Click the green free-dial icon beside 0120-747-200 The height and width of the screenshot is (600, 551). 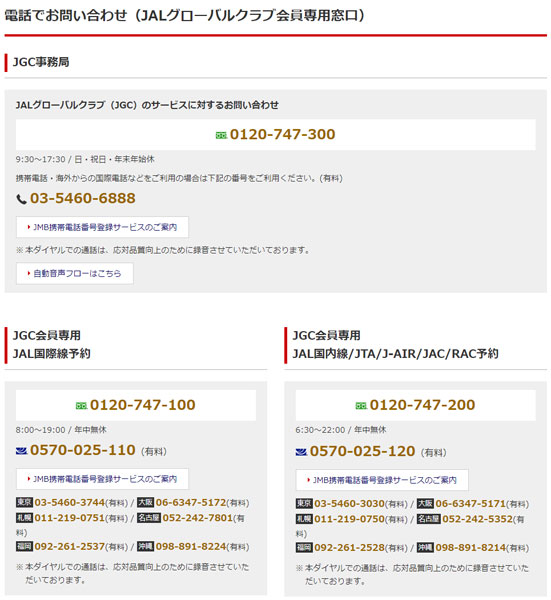click(x=361, y=406)
